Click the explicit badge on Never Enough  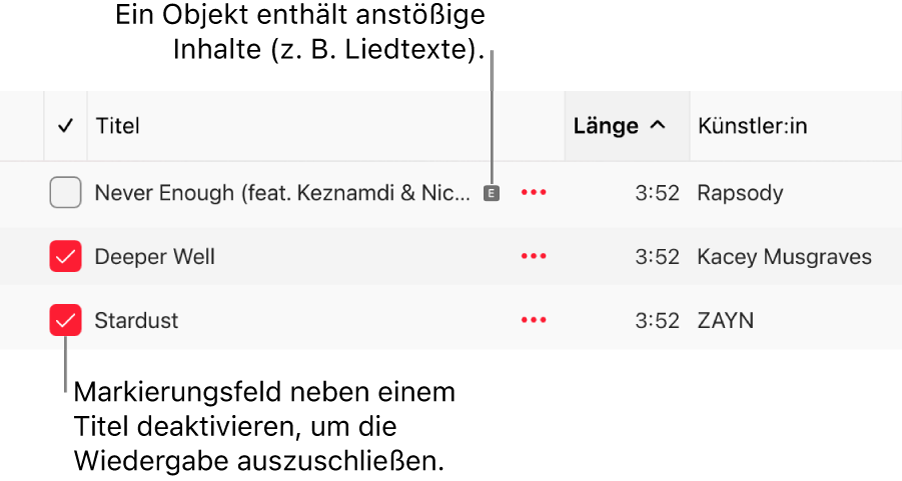pyautogui.click(x=490, y=193)
